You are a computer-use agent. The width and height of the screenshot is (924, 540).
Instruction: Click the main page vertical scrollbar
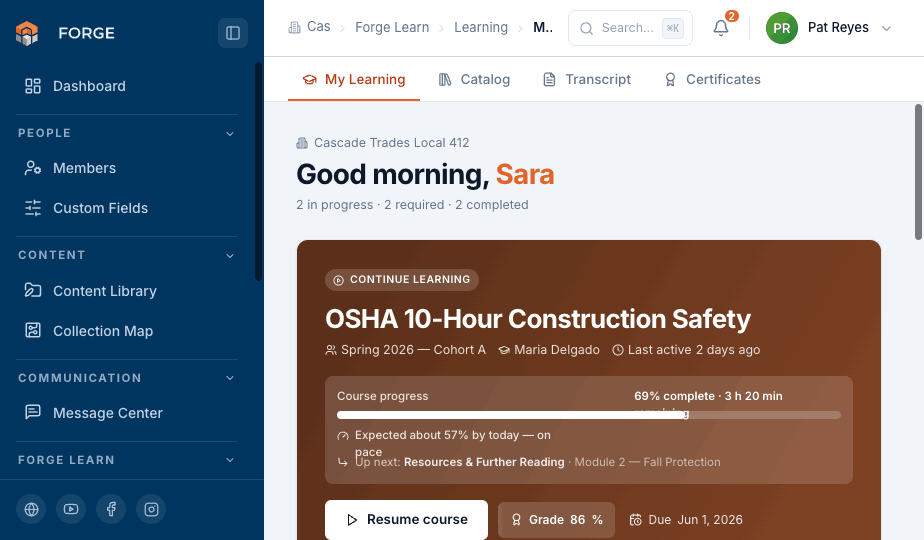pyautogui.click(x=918, y=172)
